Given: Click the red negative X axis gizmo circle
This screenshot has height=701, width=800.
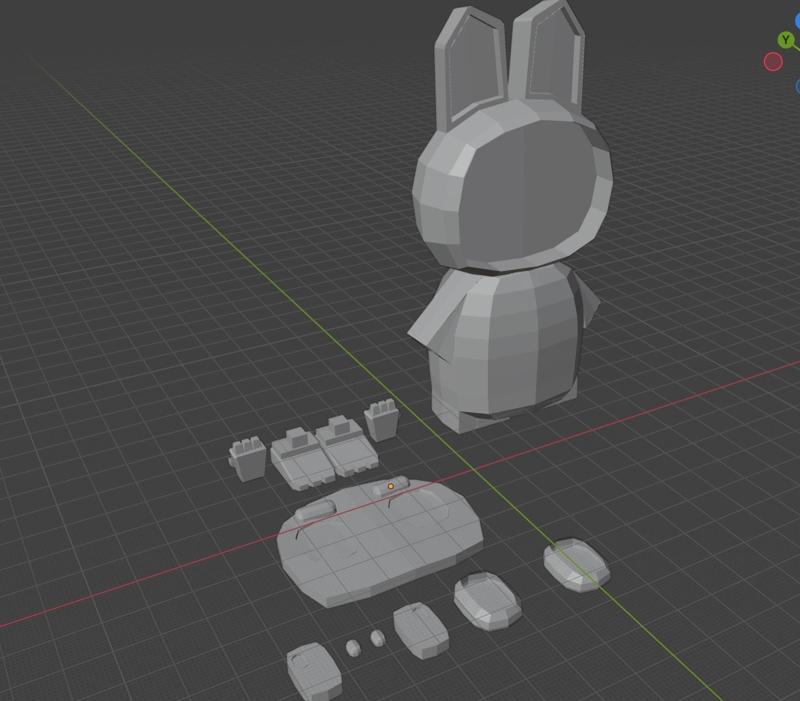Looking at the screenshot, I should pos(773,62).
